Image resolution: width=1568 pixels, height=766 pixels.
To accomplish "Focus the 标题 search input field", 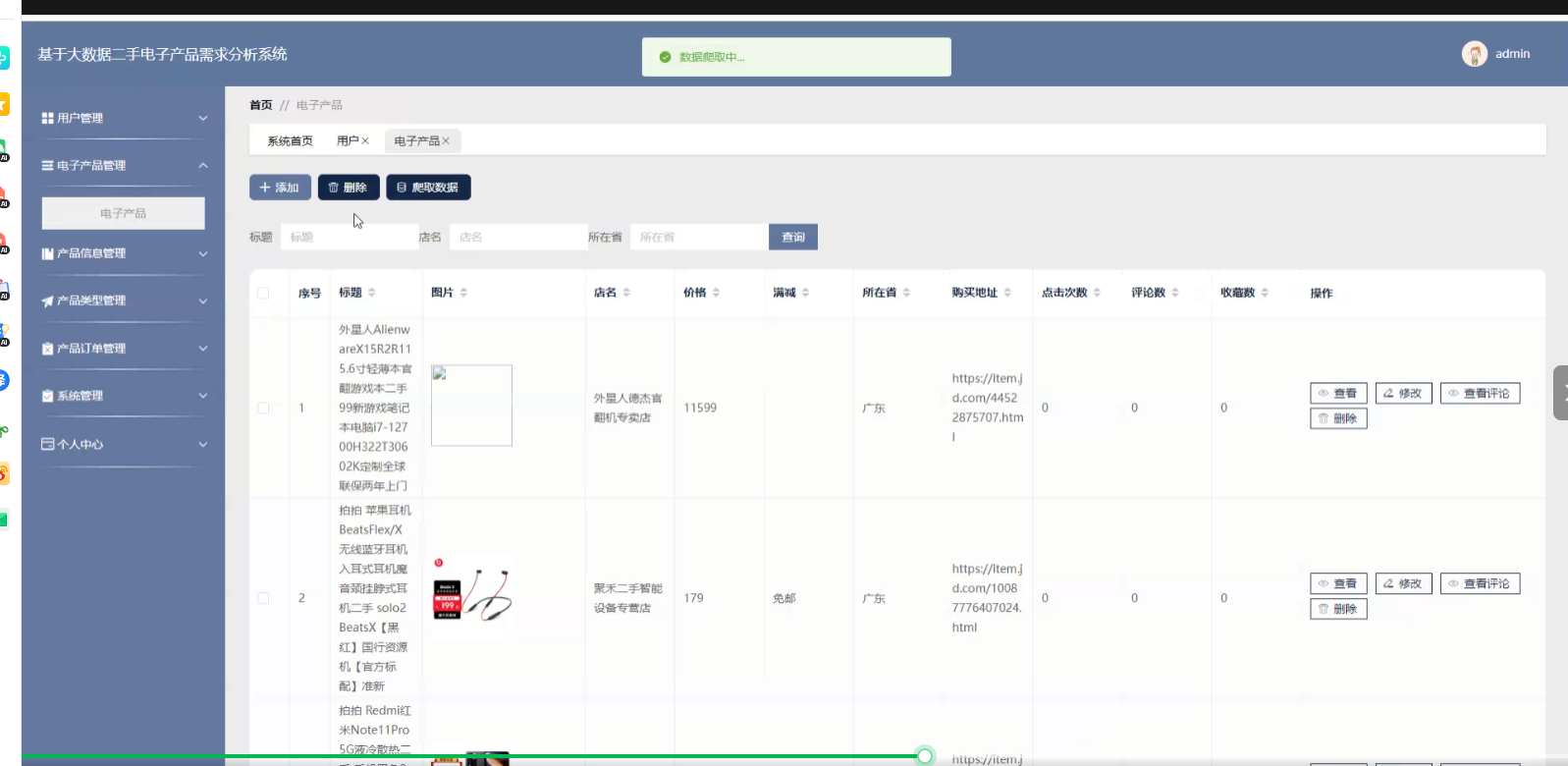I will 350,237.
